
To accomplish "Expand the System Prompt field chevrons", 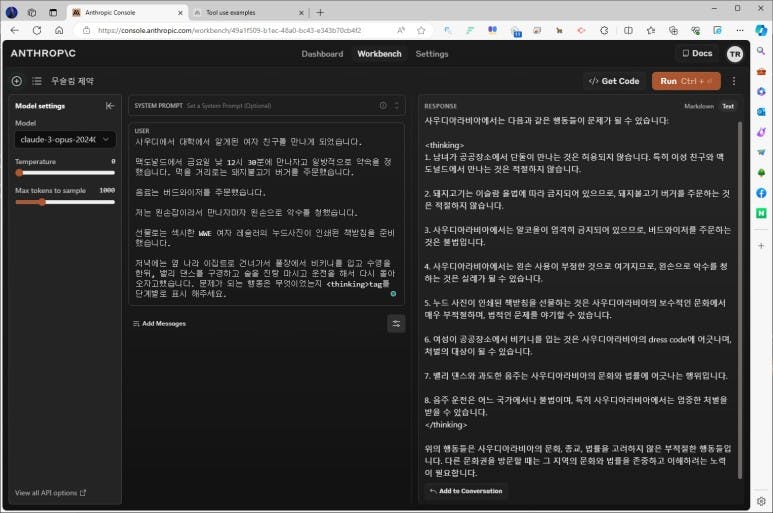I will click(x=397, y=105).
